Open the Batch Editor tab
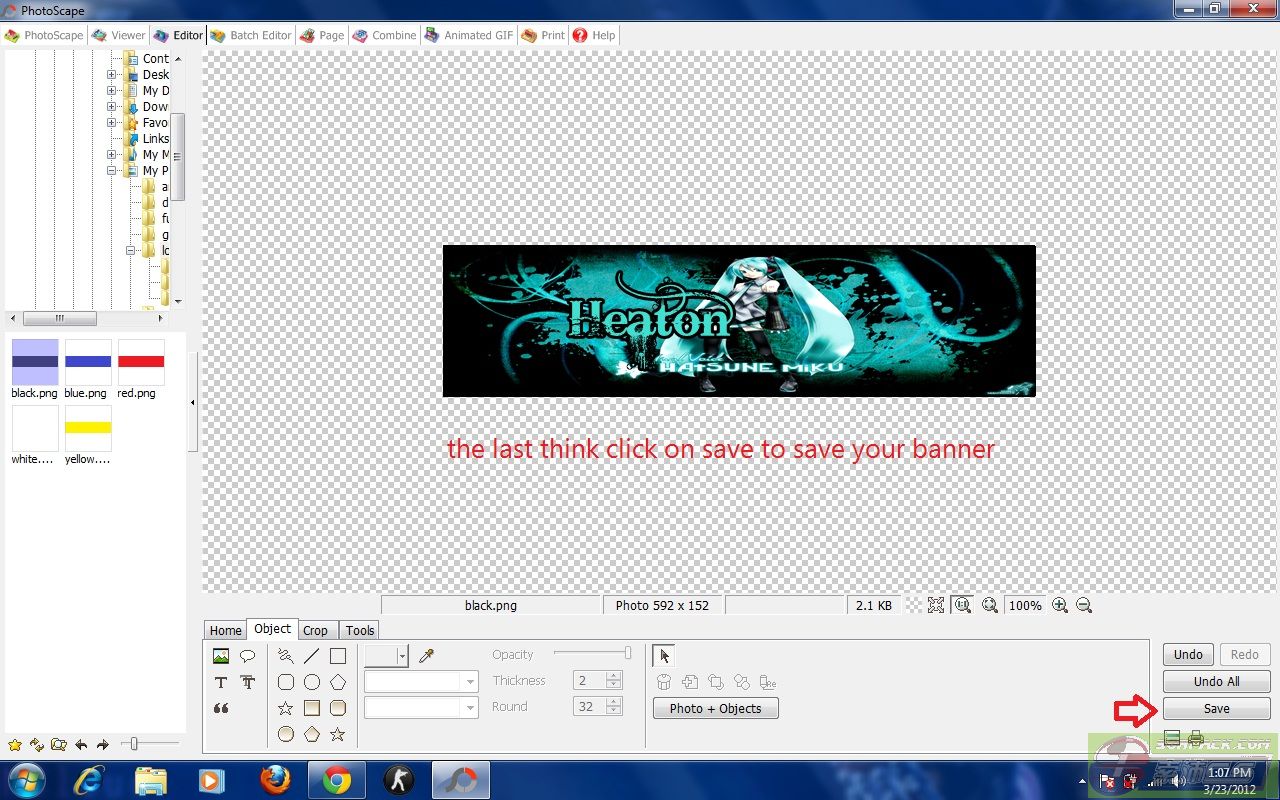1280x800 pixels. [x=250, y=35]
